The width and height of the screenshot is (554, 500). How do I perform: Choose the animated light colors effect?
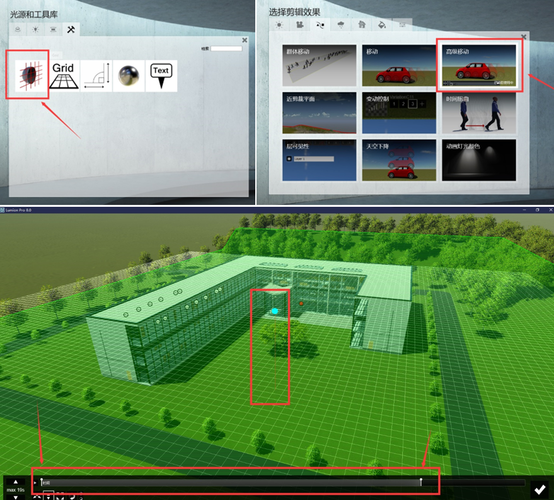479,160
